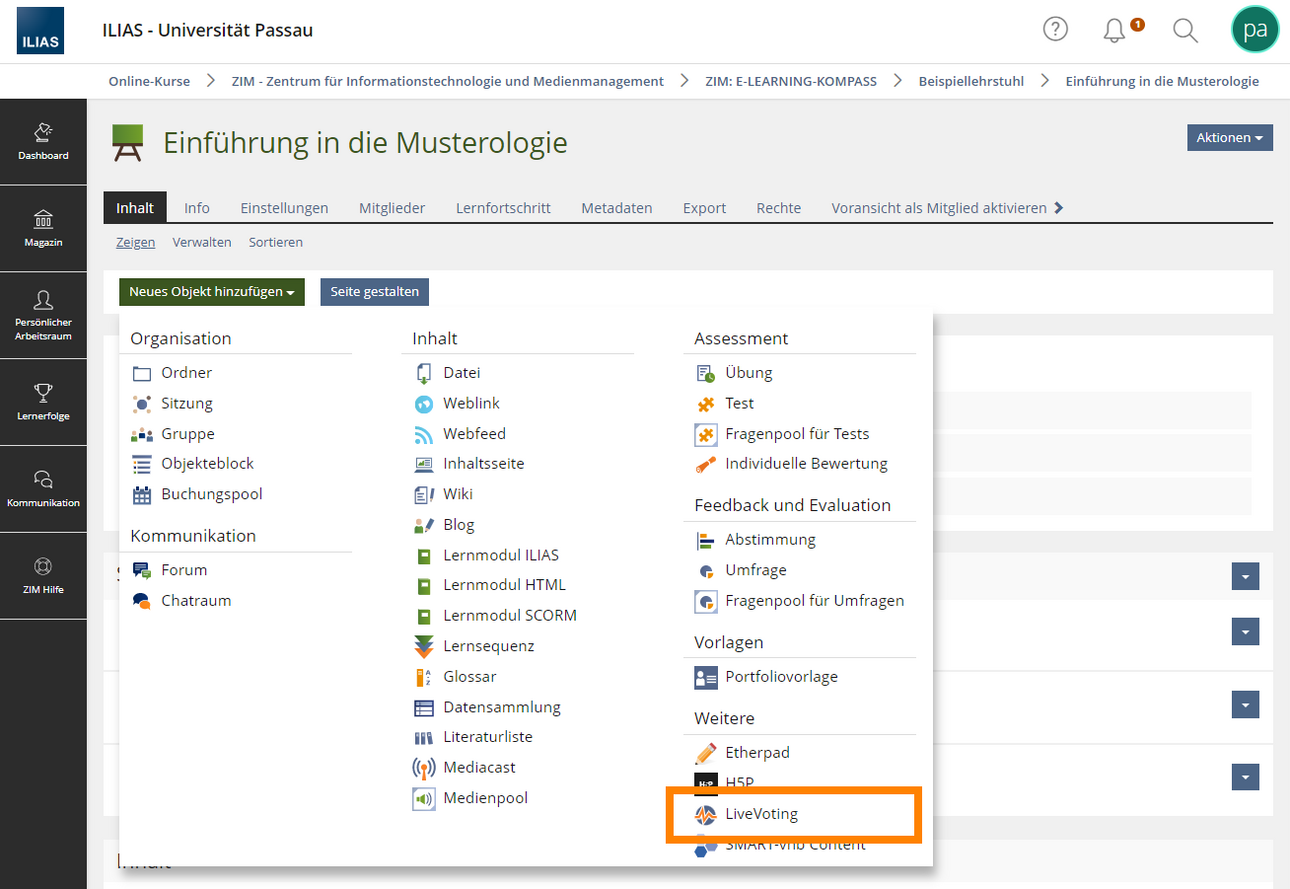Follow the Beispiellehrstuhl breadcrumb link
The width and height of the screenshot is (1290, 889).
971,81
